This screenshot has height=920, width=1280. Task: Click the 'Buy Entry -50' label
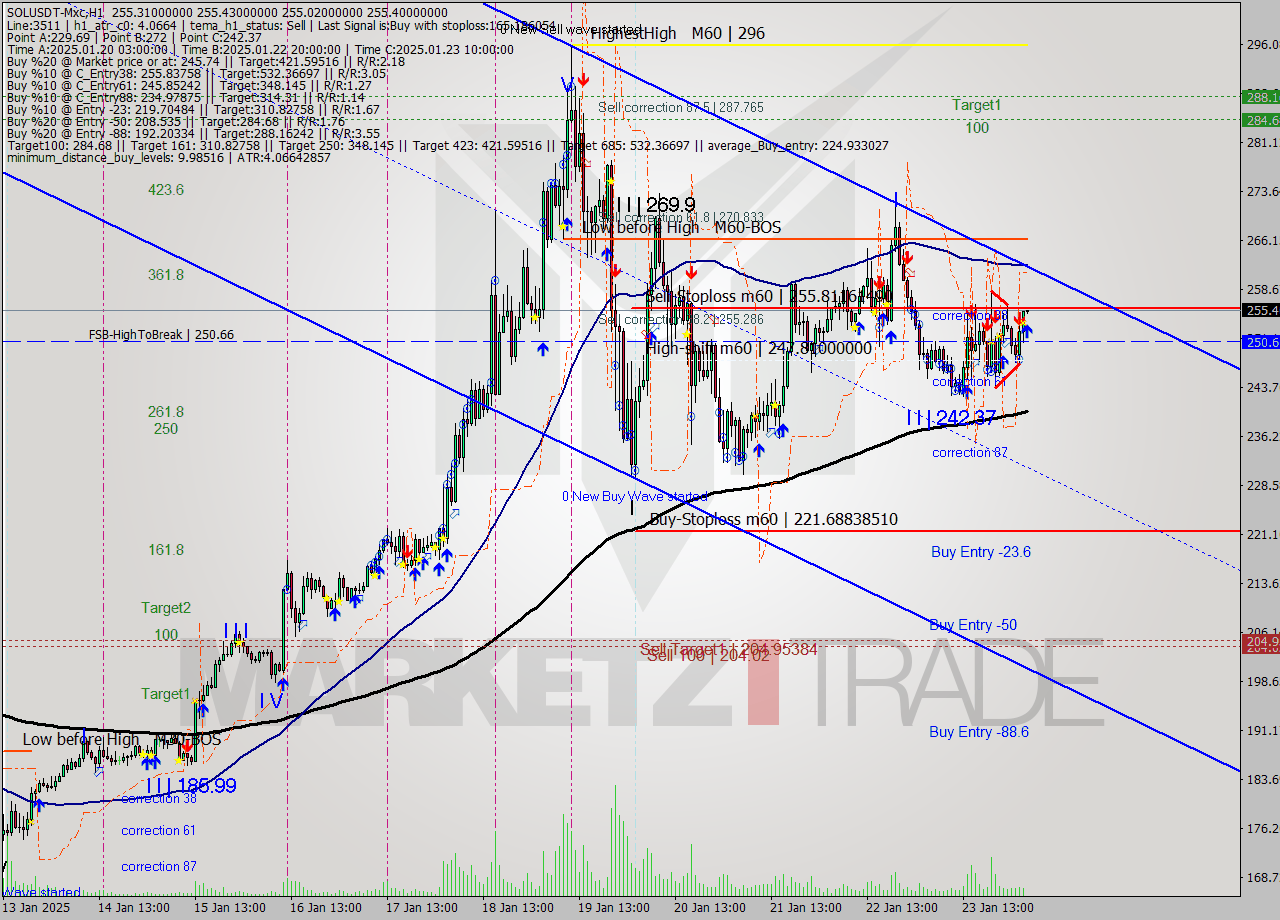tap(973, 625)
